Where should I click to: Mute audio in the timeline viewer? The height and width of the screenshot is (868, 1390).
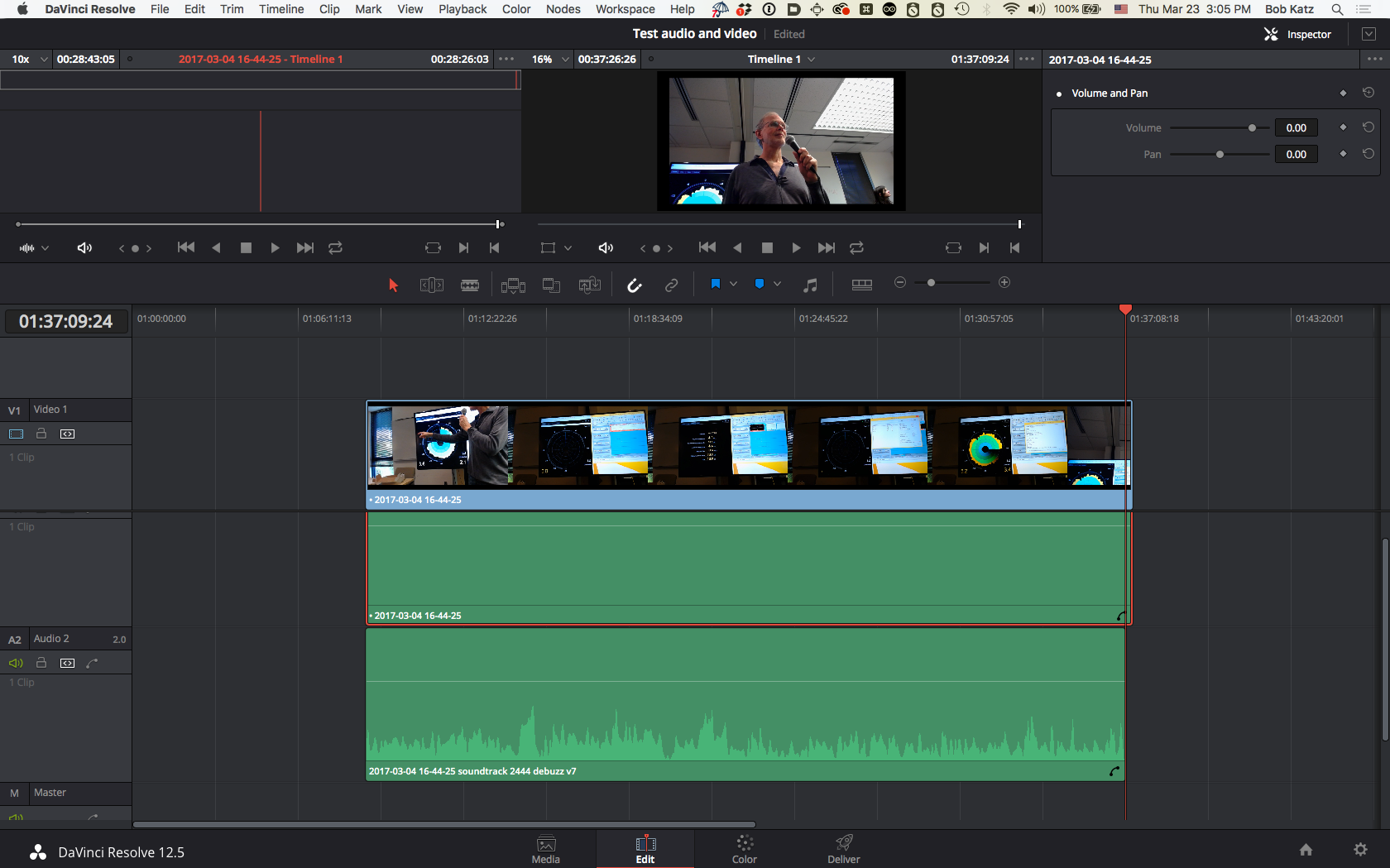click(x=606, y=247)
